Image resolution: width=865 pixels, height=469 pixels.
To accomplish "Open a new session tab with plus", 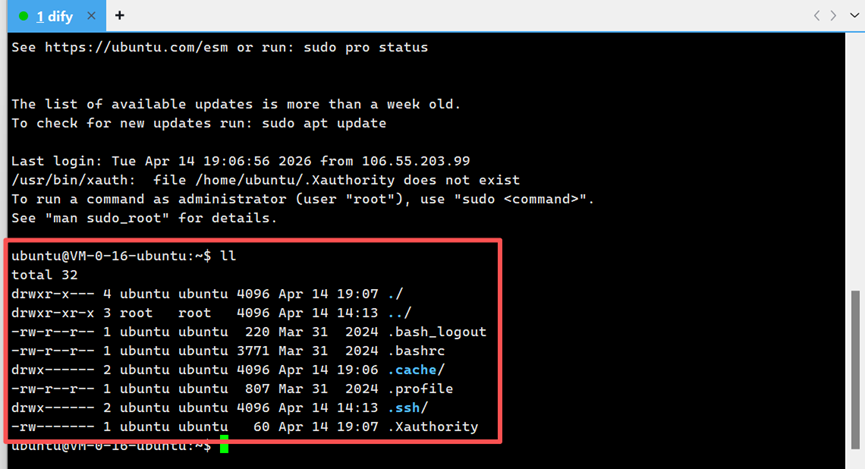I will 119,15.
